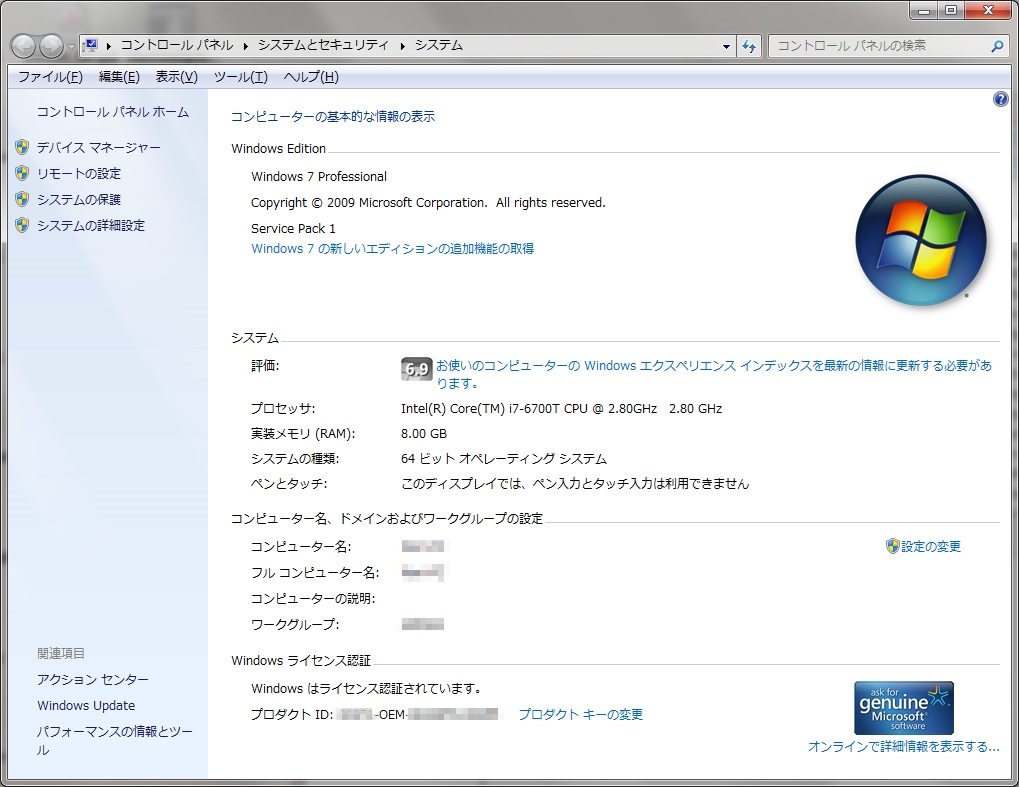Click Windows はライセンス認証されています text
This screenshot has height=787, width=1019.
point(366,688)
